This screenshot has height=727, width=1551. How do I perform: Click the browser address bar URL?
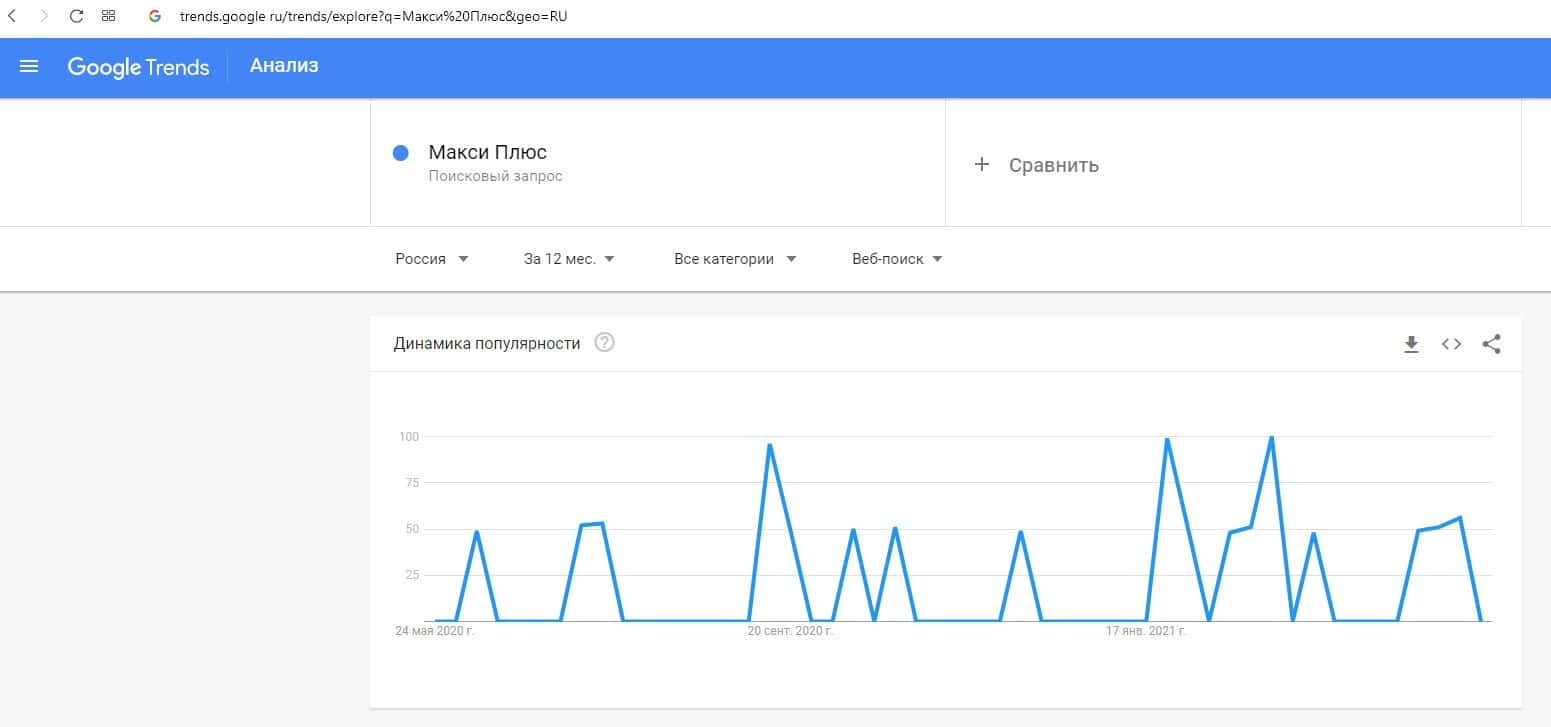click(373, 17)
